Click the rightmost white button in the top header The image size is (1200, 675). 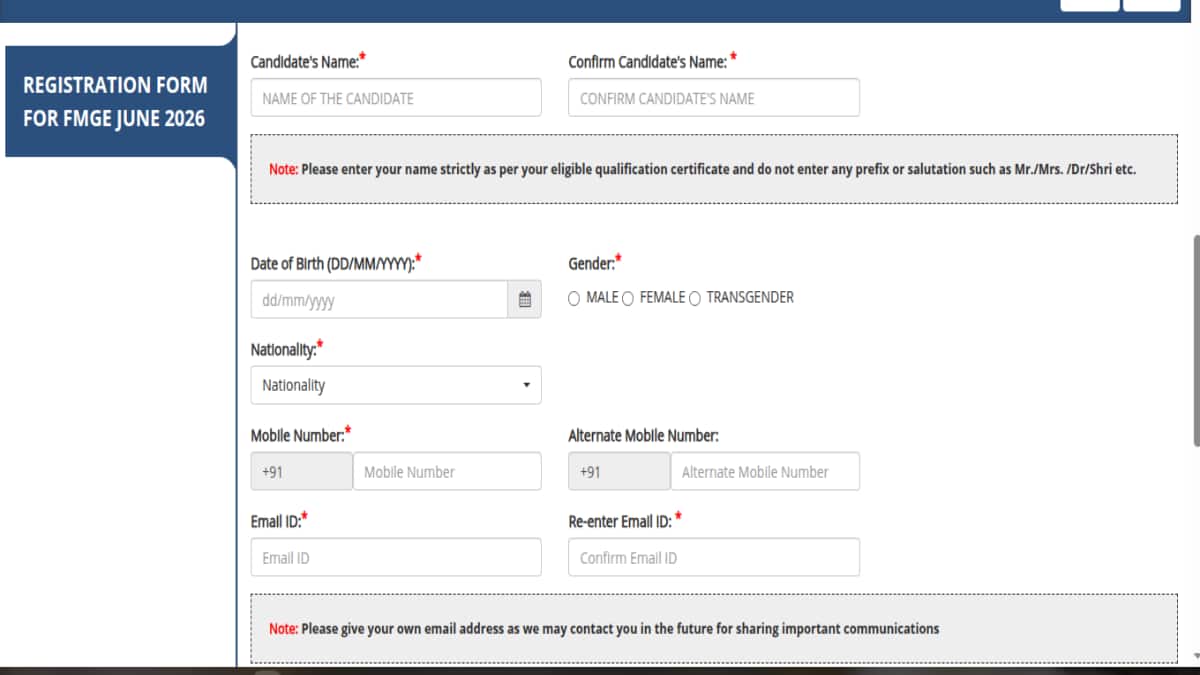[x=1151, y=4]
